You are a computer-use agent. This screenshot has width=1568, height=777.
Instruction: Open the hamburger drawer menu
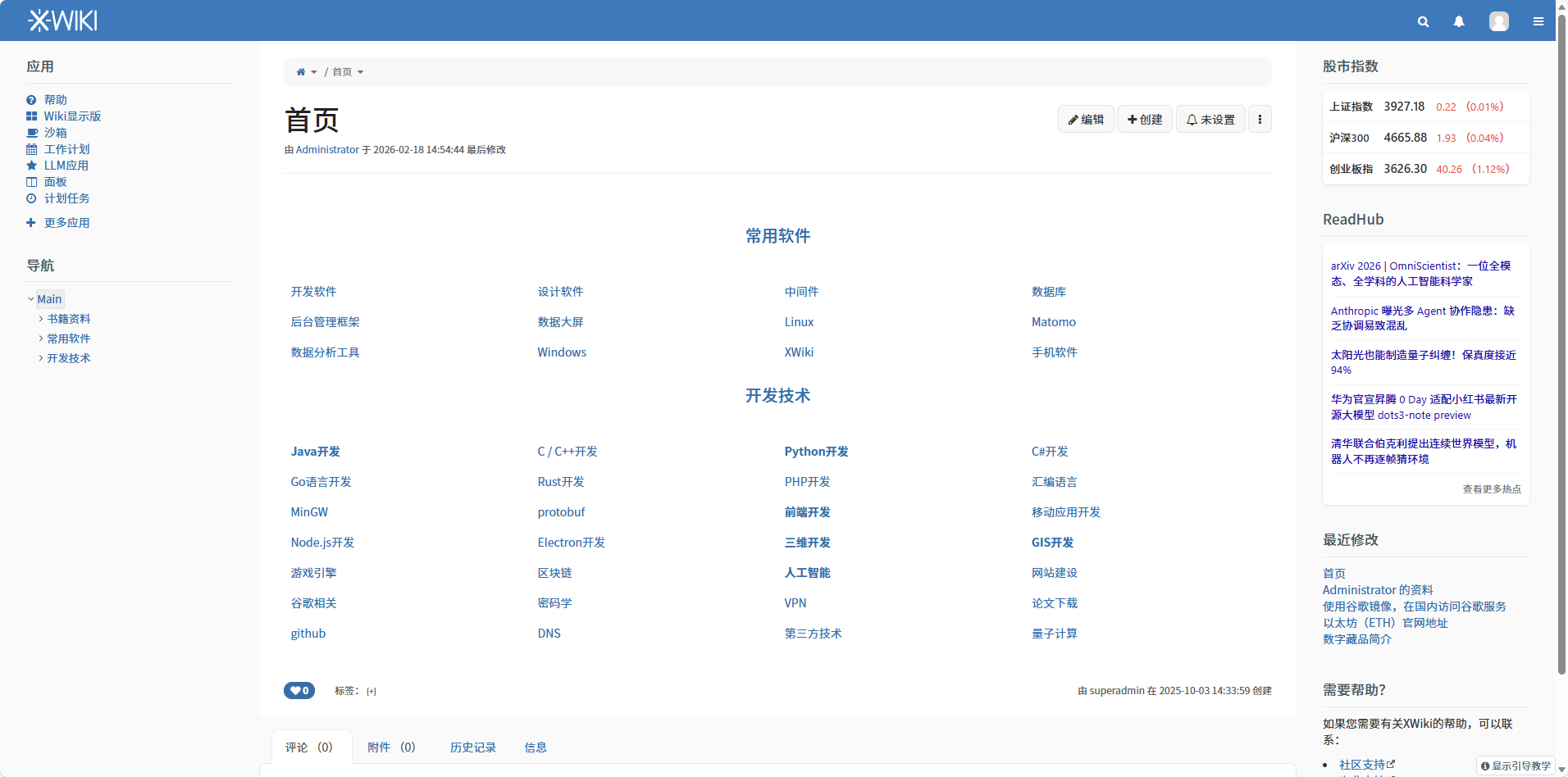(x=1538, y=21)
